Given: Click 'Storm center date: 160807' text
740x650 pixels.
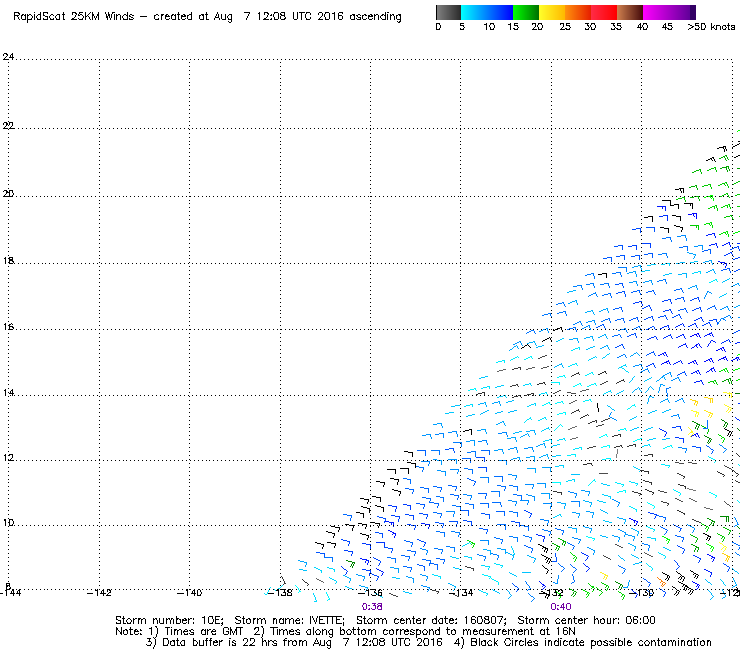Looking at the screenshot, I should (431, 620).
